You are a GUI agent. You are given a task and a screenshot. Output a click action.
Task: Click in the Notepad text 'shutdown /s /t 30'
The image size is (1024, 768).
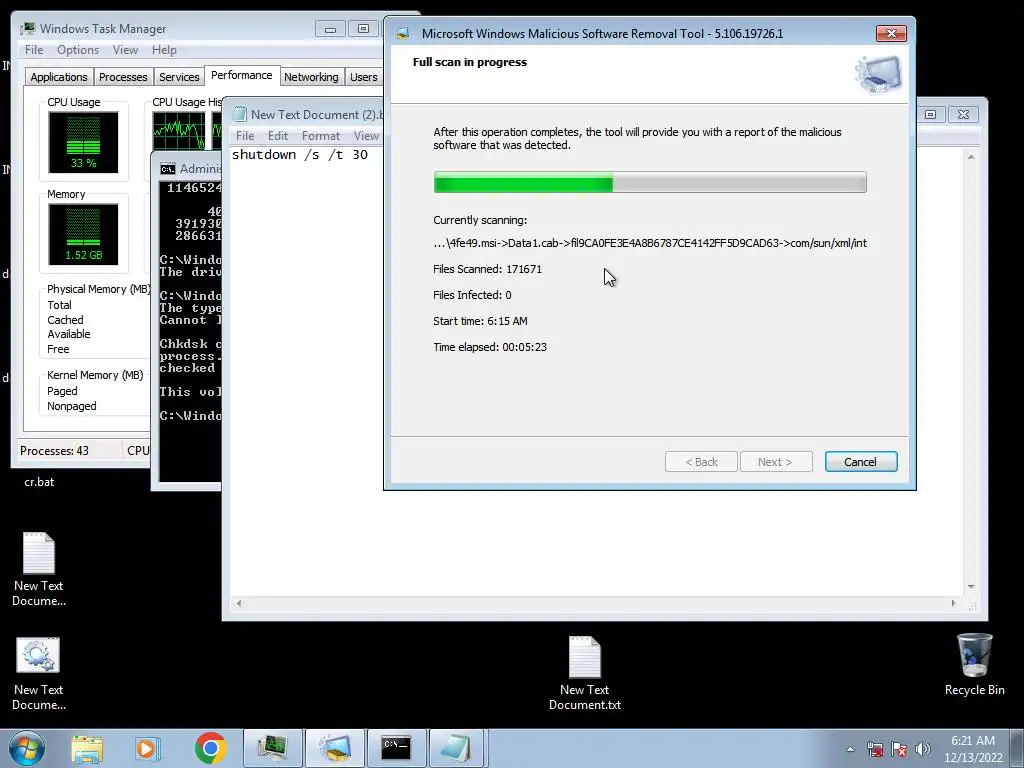pyautogui.click(x=300, y=155)
